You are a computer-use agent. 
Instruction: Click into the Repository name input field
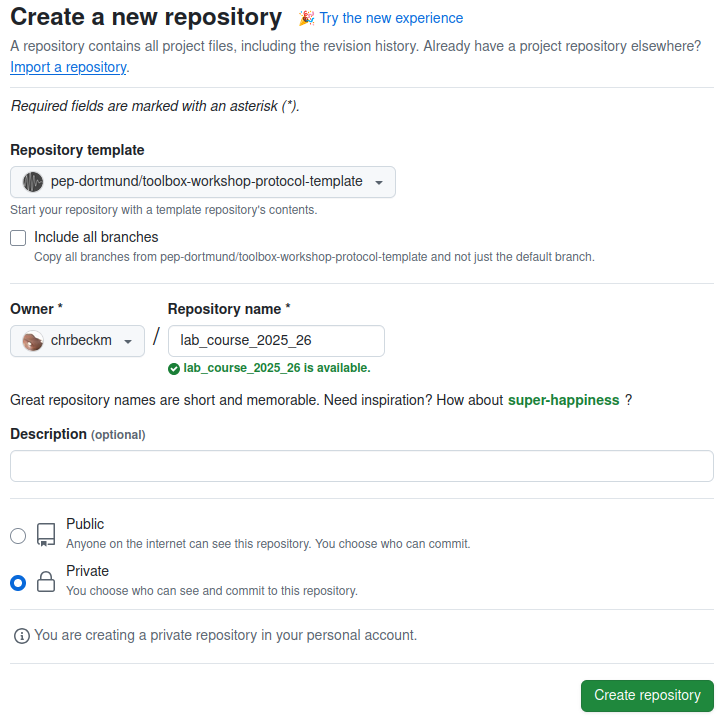276,341
